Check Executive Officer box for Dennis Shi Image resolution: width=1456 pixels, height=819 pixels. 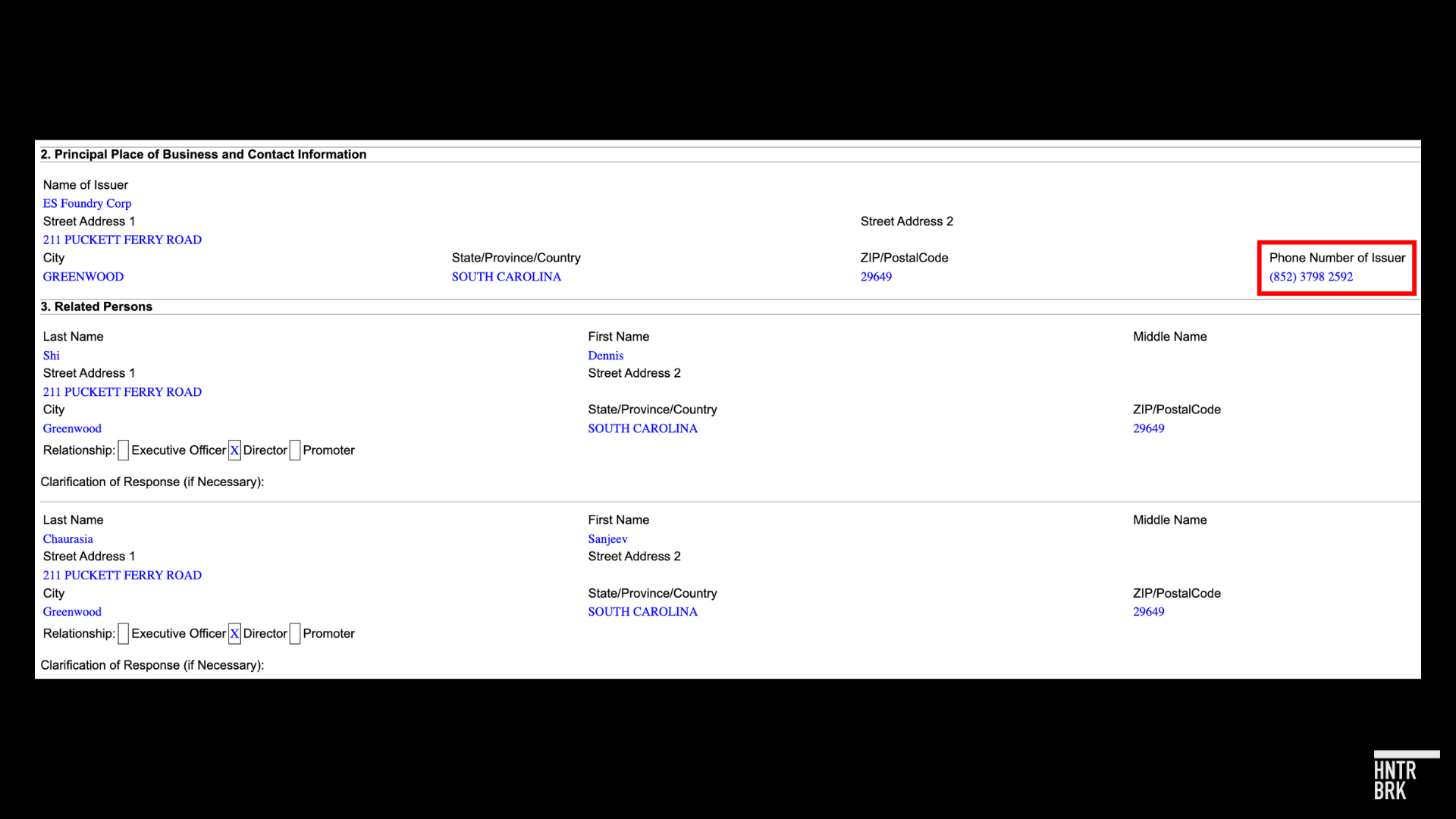pyautogui.click(x=124, y=450)
